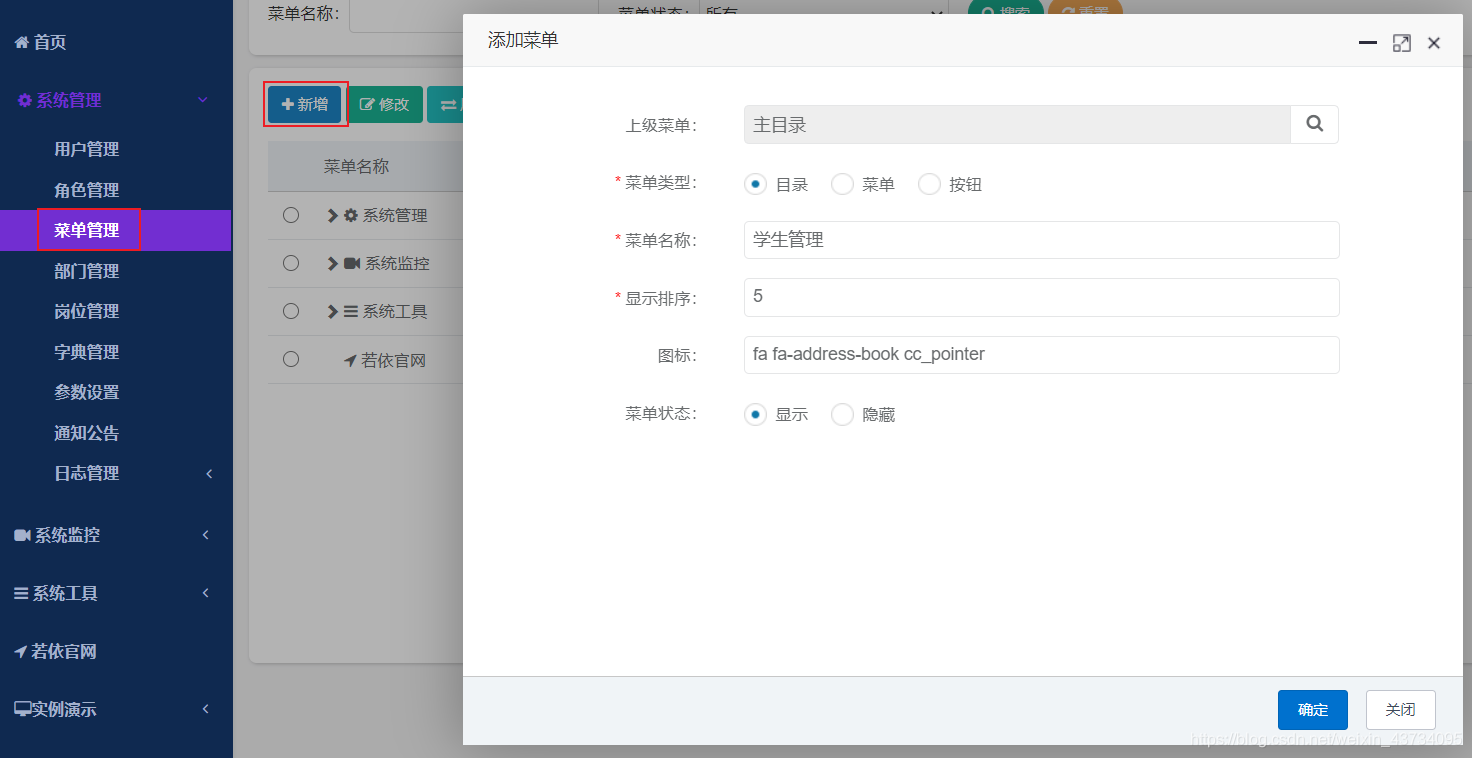
Task: Expand the 日志管理 submenu arrow
Action: tap(209, 474)
